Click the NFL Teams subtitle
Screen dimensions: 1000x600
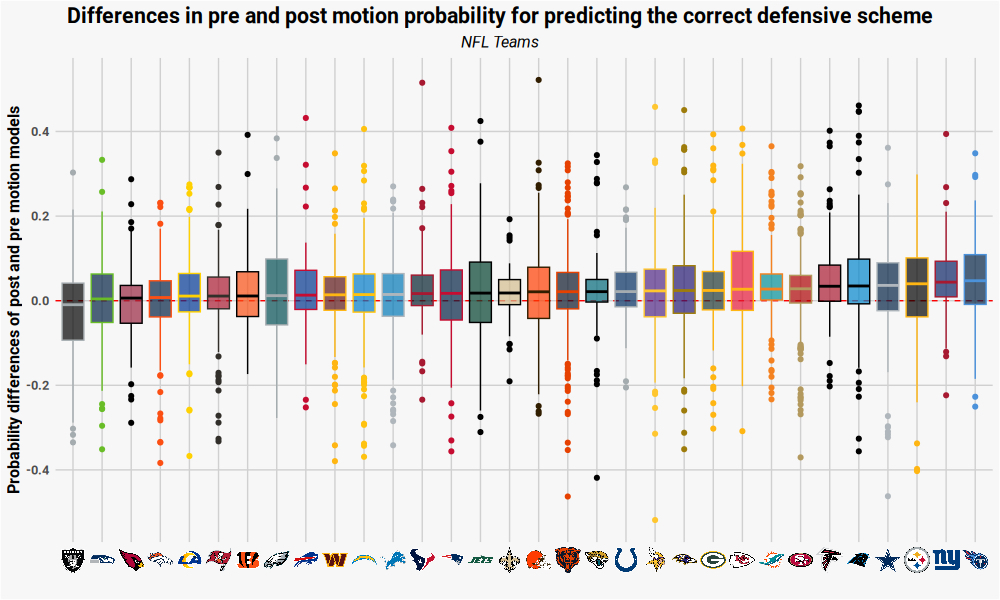pos(499,43)
